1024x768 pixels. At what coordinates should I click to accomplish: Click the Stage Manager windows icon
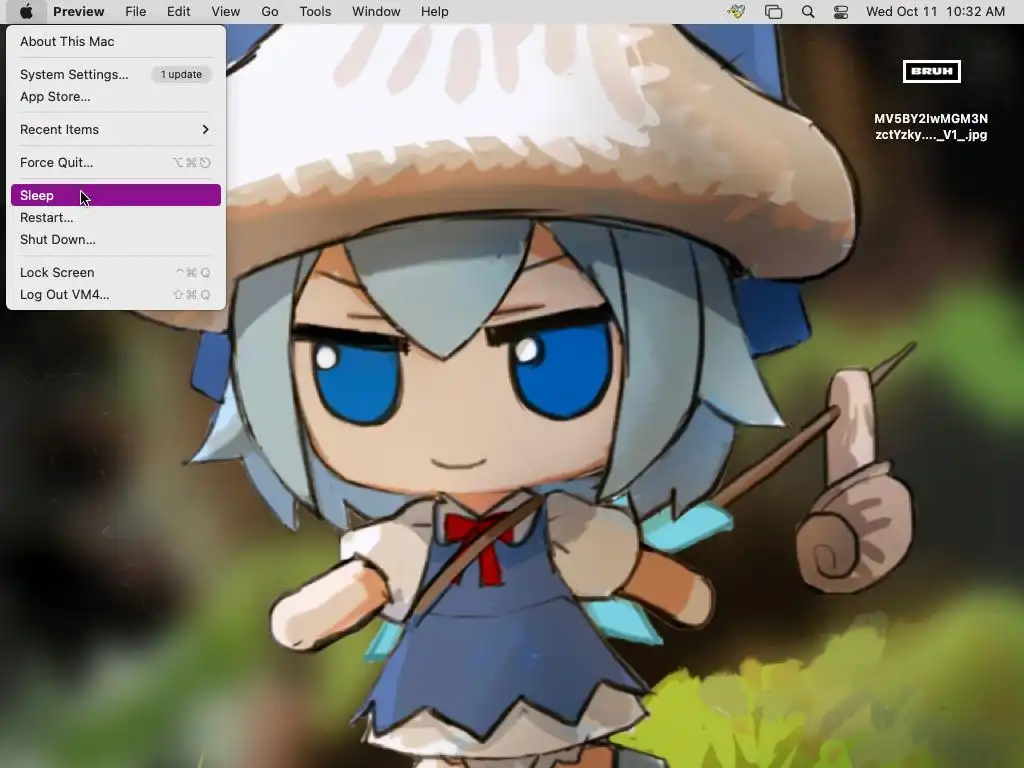[773, 12]
